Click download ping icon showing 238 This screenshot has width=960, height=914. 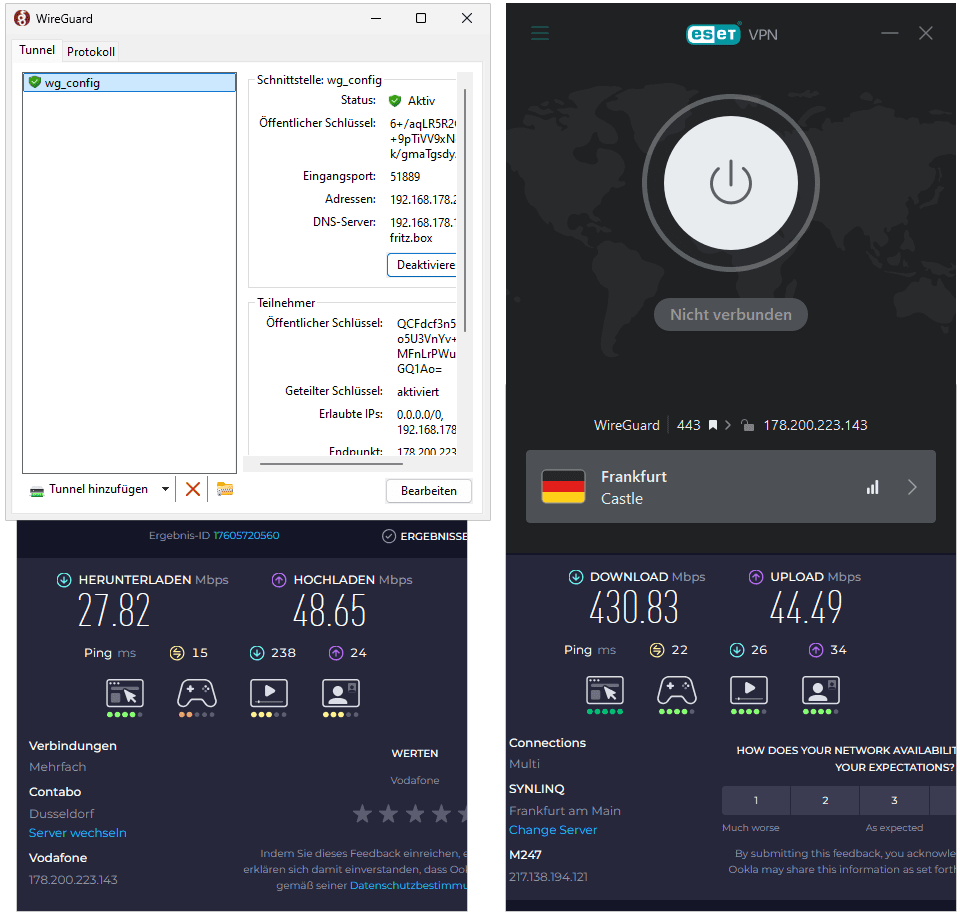tap(257, 653)
